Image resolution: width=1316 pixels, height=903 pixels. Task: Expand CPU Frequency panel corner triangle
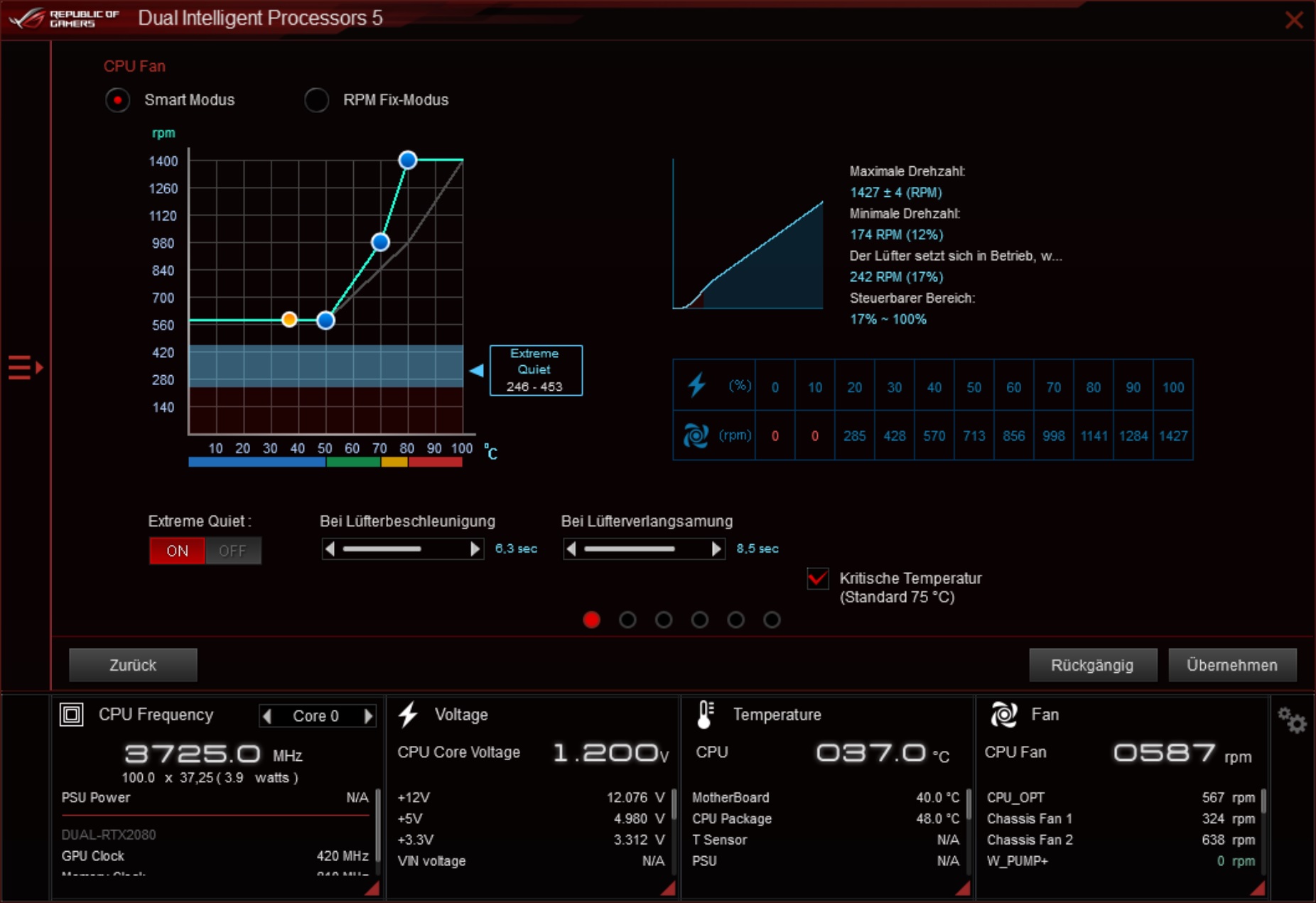click(372, 889)
